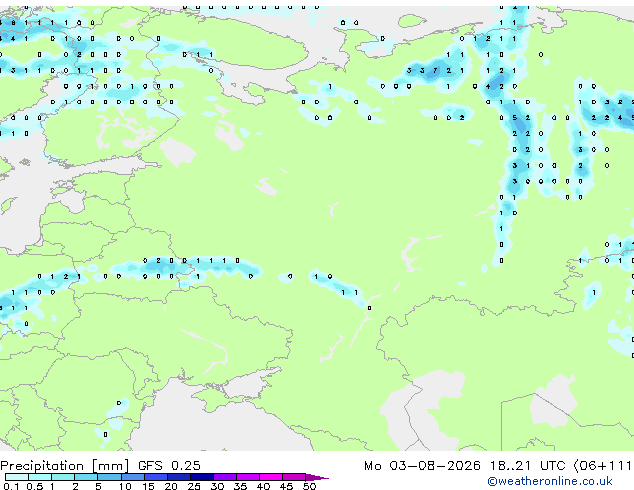This screenshot has height=490, width=634.
Task: Pick the 1–2 mm legend color
Action: click(63, 477)
